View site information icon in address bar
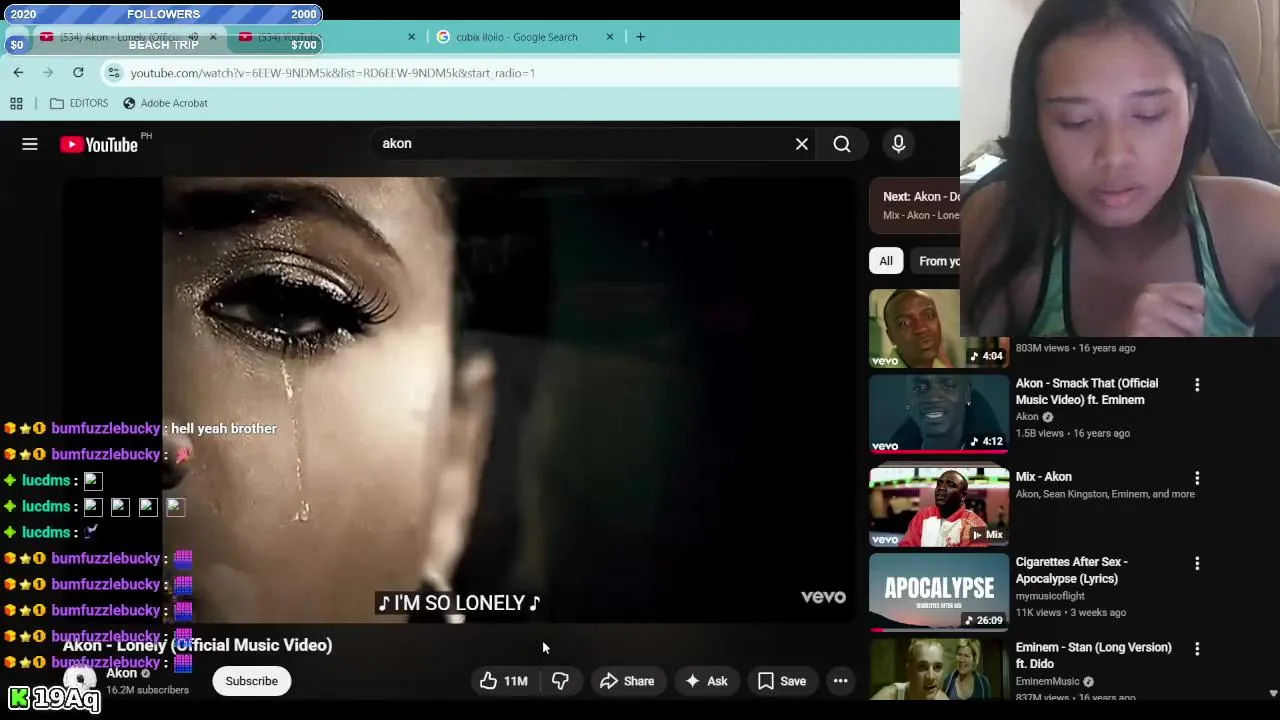Image resolution: width=1280 pixels, height=720 pixels. coord(114,73)
